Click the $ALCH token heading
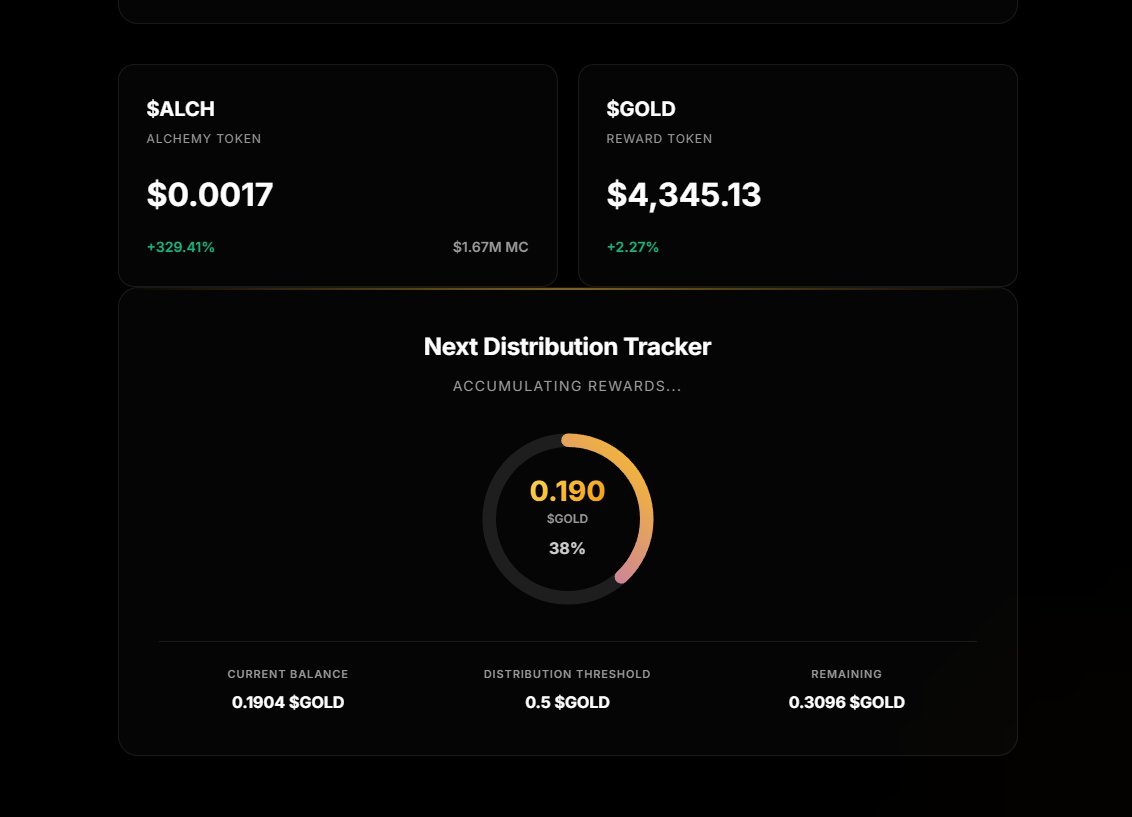The image size is (1132, 817). [x=180, y=109]
